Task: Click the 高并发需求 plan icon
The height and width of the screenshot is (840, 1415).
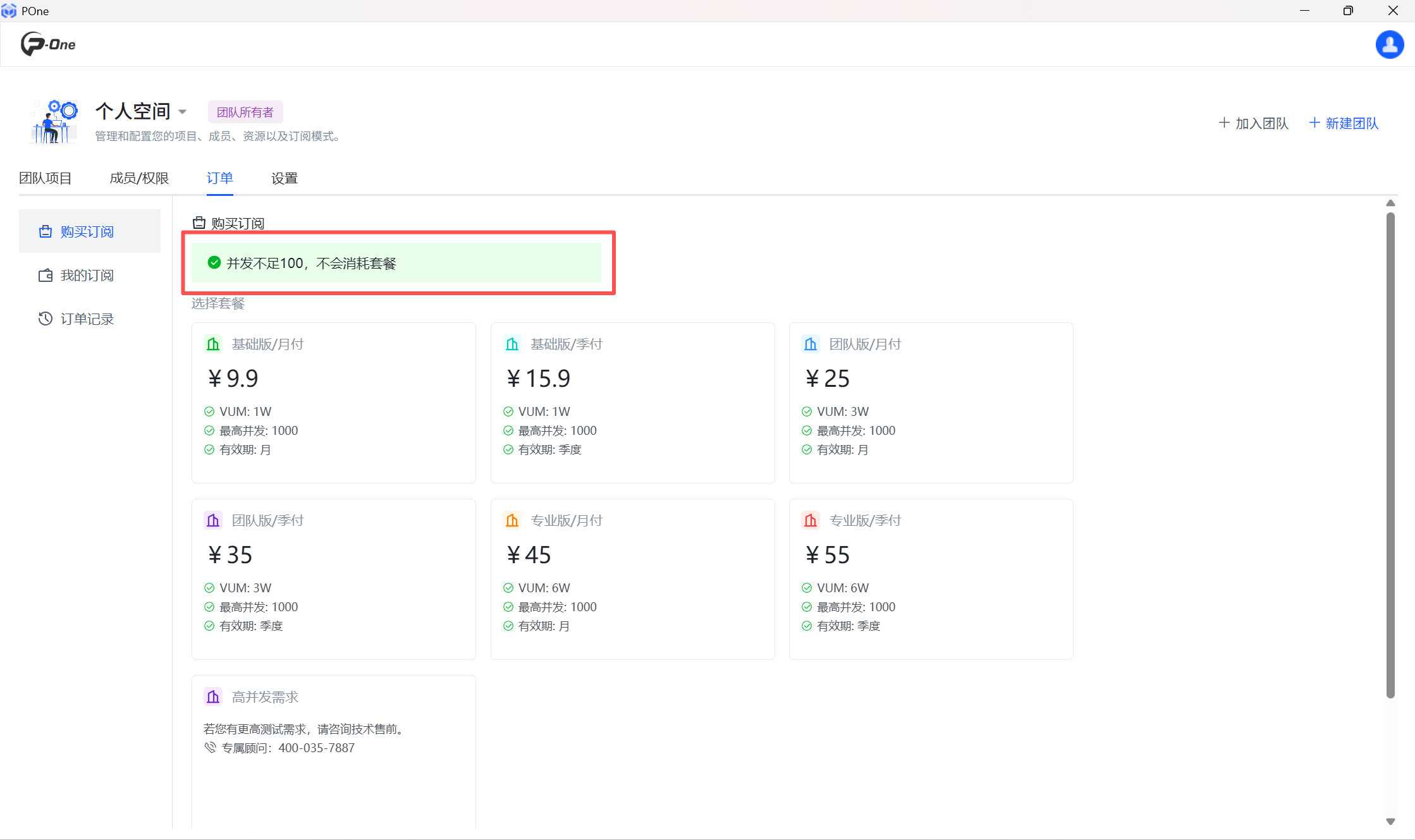Action: point(213,697)
